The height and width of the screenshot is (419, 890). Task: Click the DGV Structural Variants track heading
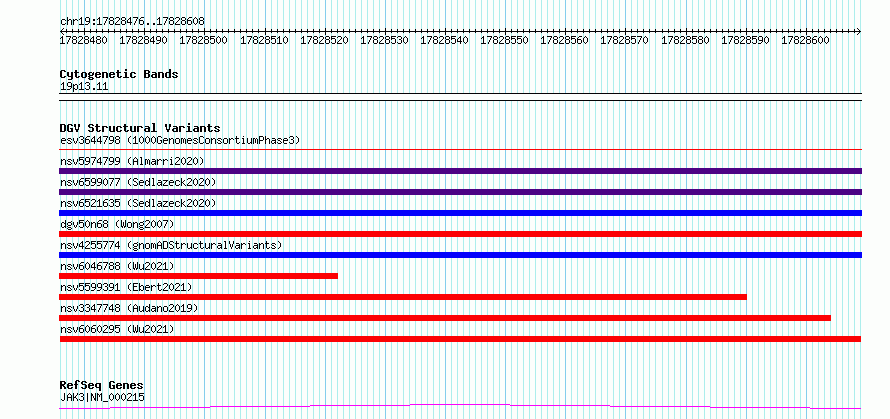pos(140,128)
